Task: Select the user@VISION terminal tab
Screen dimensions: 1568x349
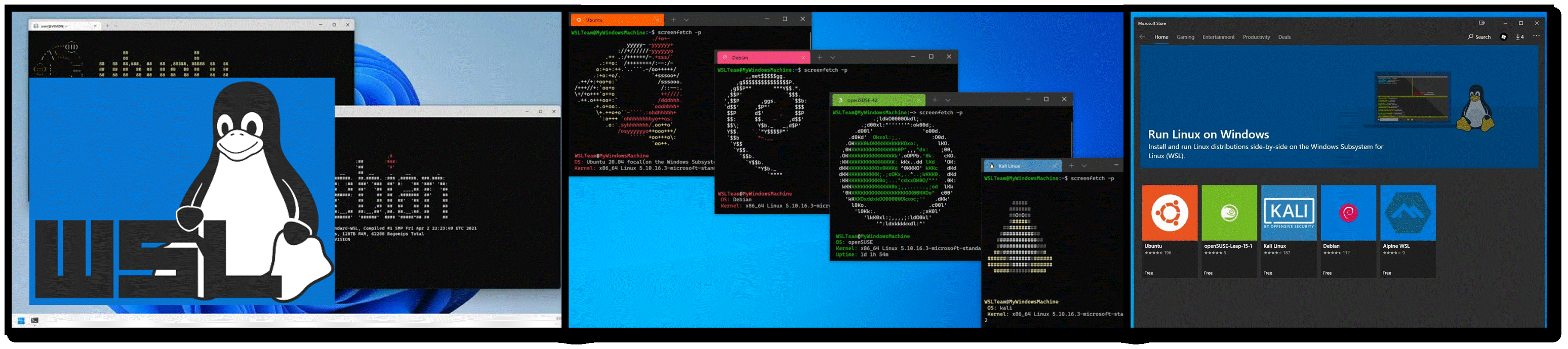Action: tap(65, 25)
